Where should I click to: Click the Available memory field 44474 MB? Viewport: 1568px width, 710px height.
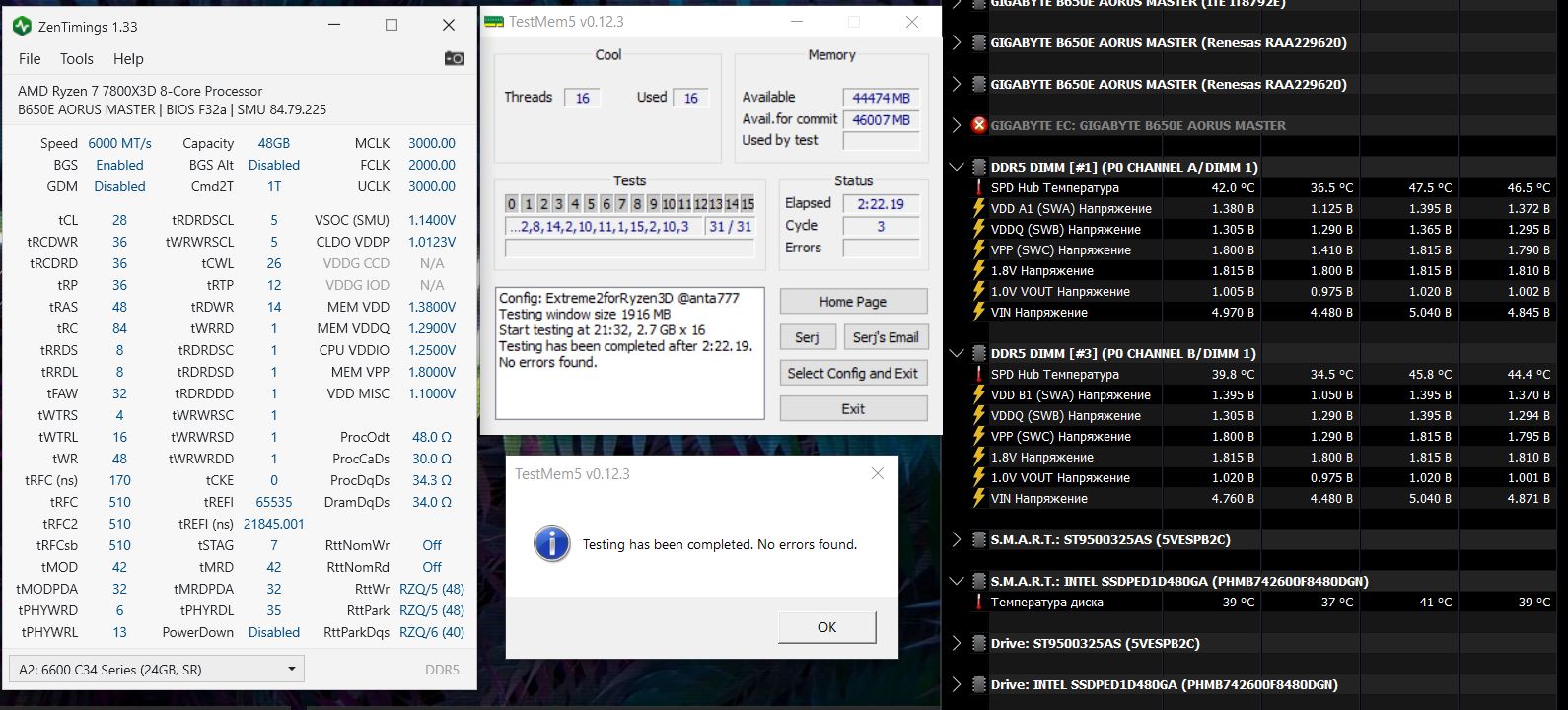pyautogui.click(x=882, y=98)
